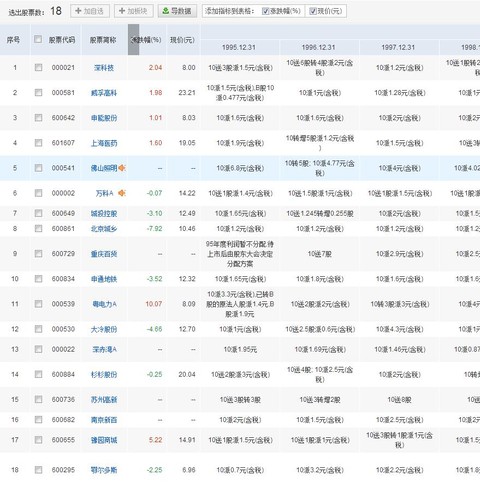Click speaker icon beside 万科A
This screenshot has width=480, height=487.
122,193
